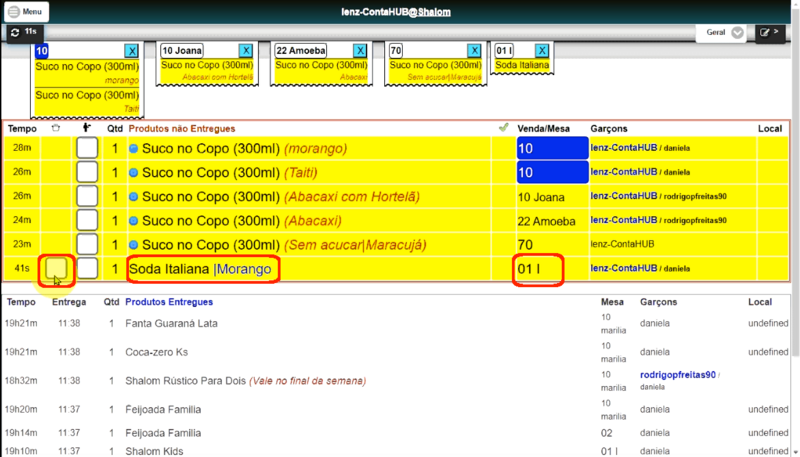Select the 10 Joana ticket label

point(182,50)
